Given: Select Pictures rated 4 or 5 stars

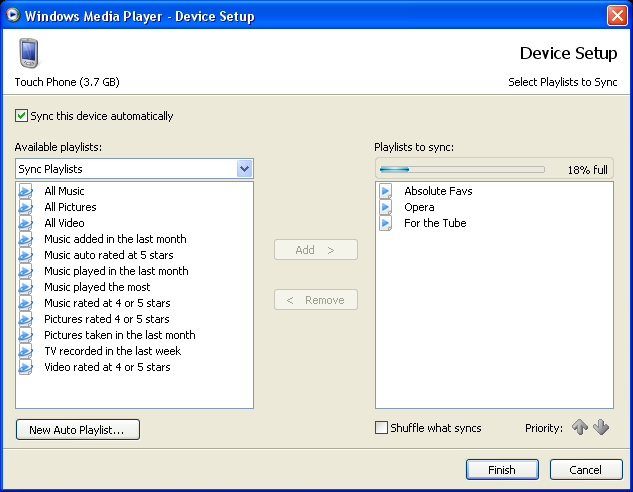Looking at the screenshot, I should (x=107, y=319).
